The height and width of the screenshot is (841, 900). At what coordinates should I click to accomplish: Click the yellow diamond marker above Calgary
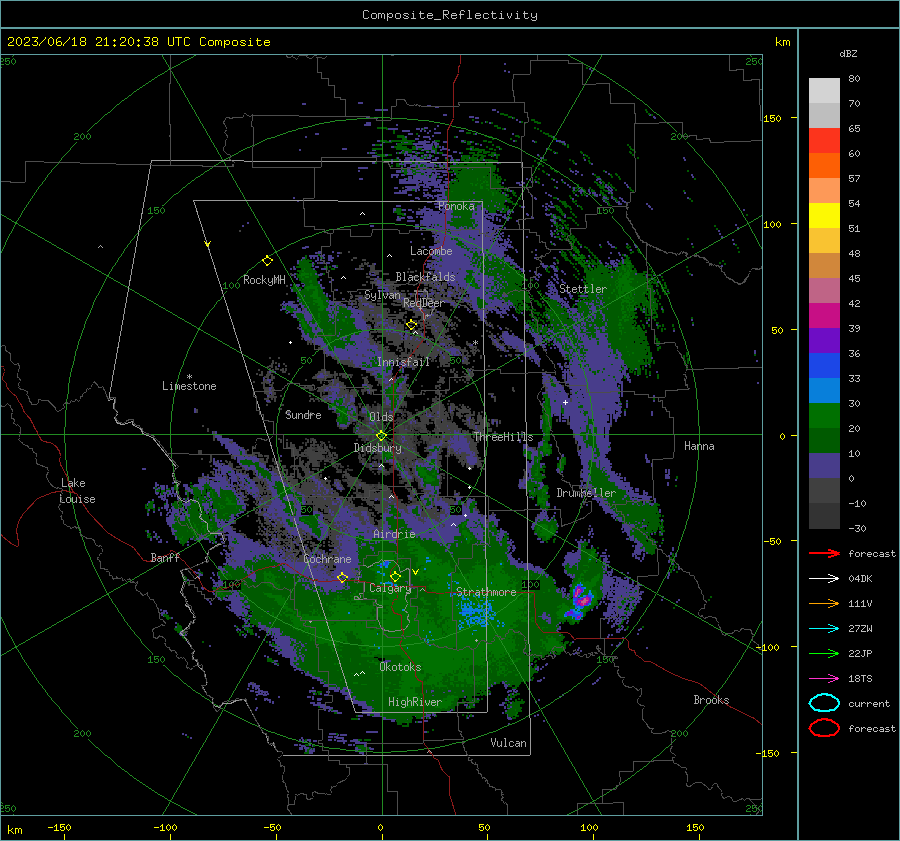(x=395, y=576)
